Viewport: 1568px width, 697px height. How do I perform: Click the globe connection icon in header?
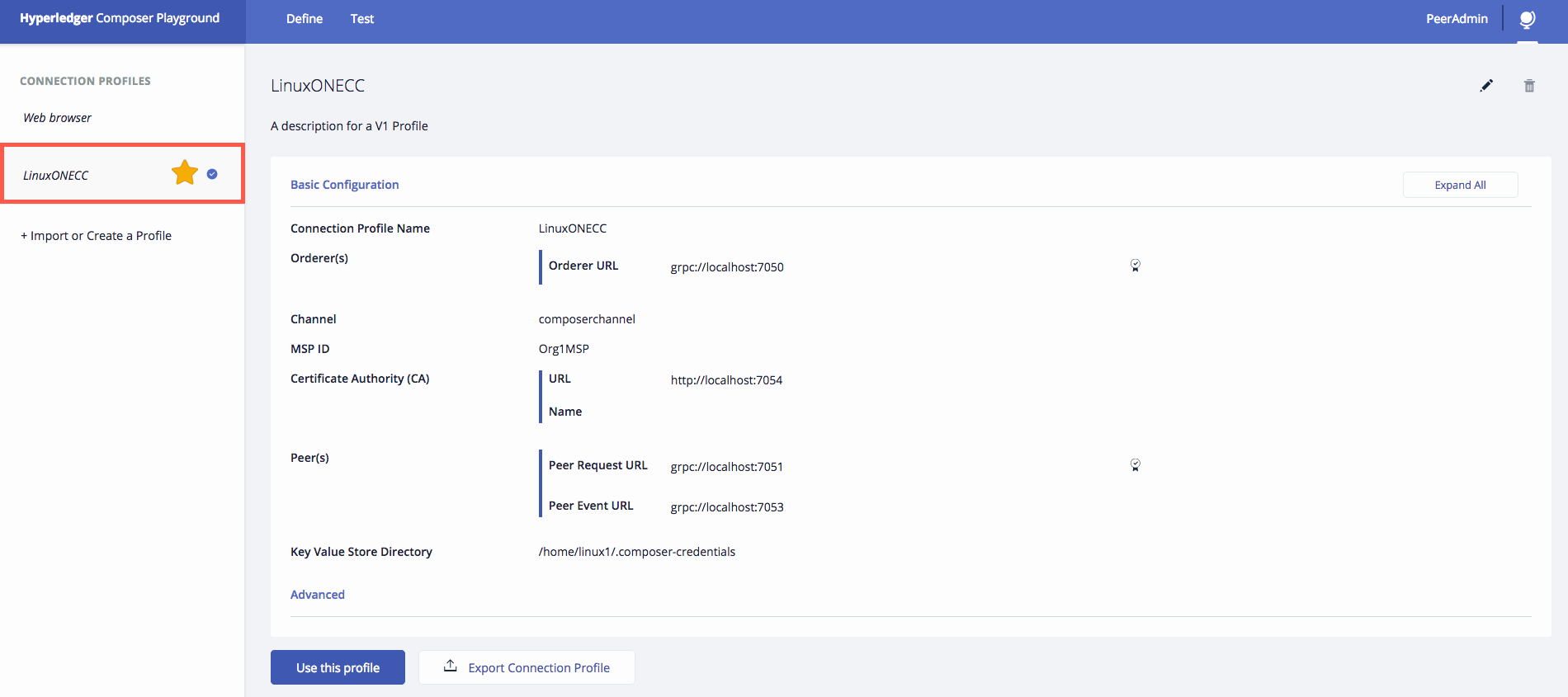tap(1528, 19)
